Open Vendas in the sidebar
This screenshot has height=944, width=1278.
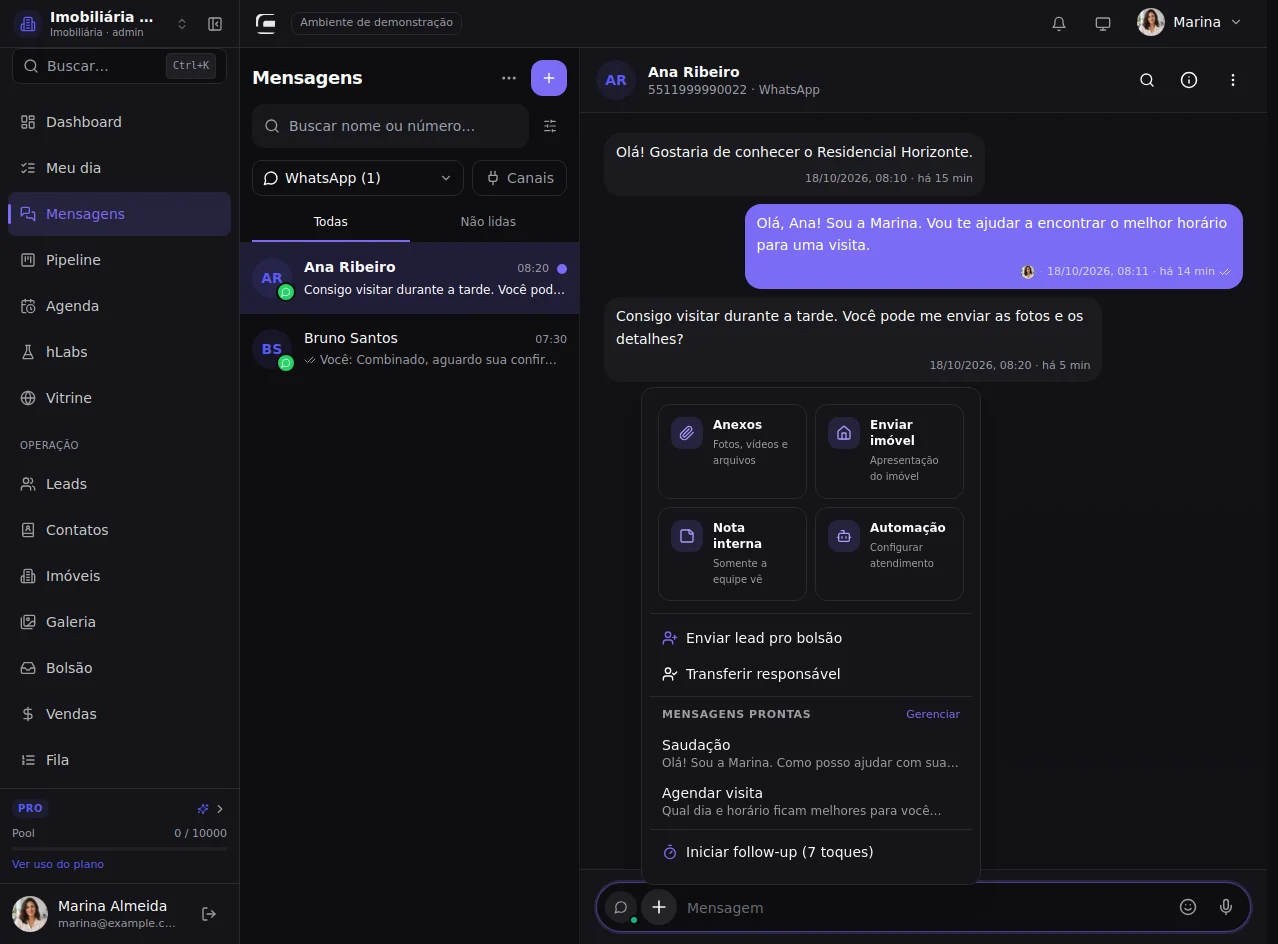(x=119, y=714)
